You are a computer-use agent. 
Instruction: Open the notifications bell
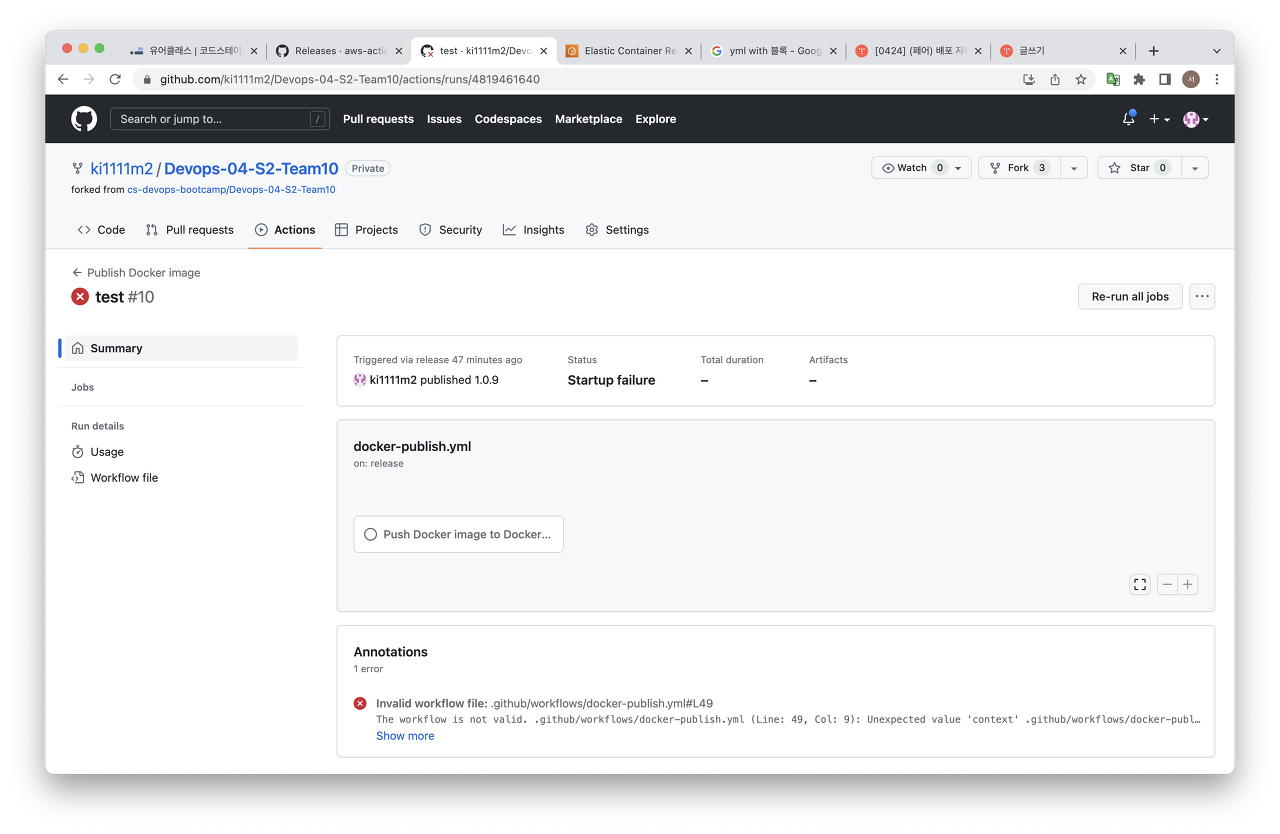tap(1129, 118)
